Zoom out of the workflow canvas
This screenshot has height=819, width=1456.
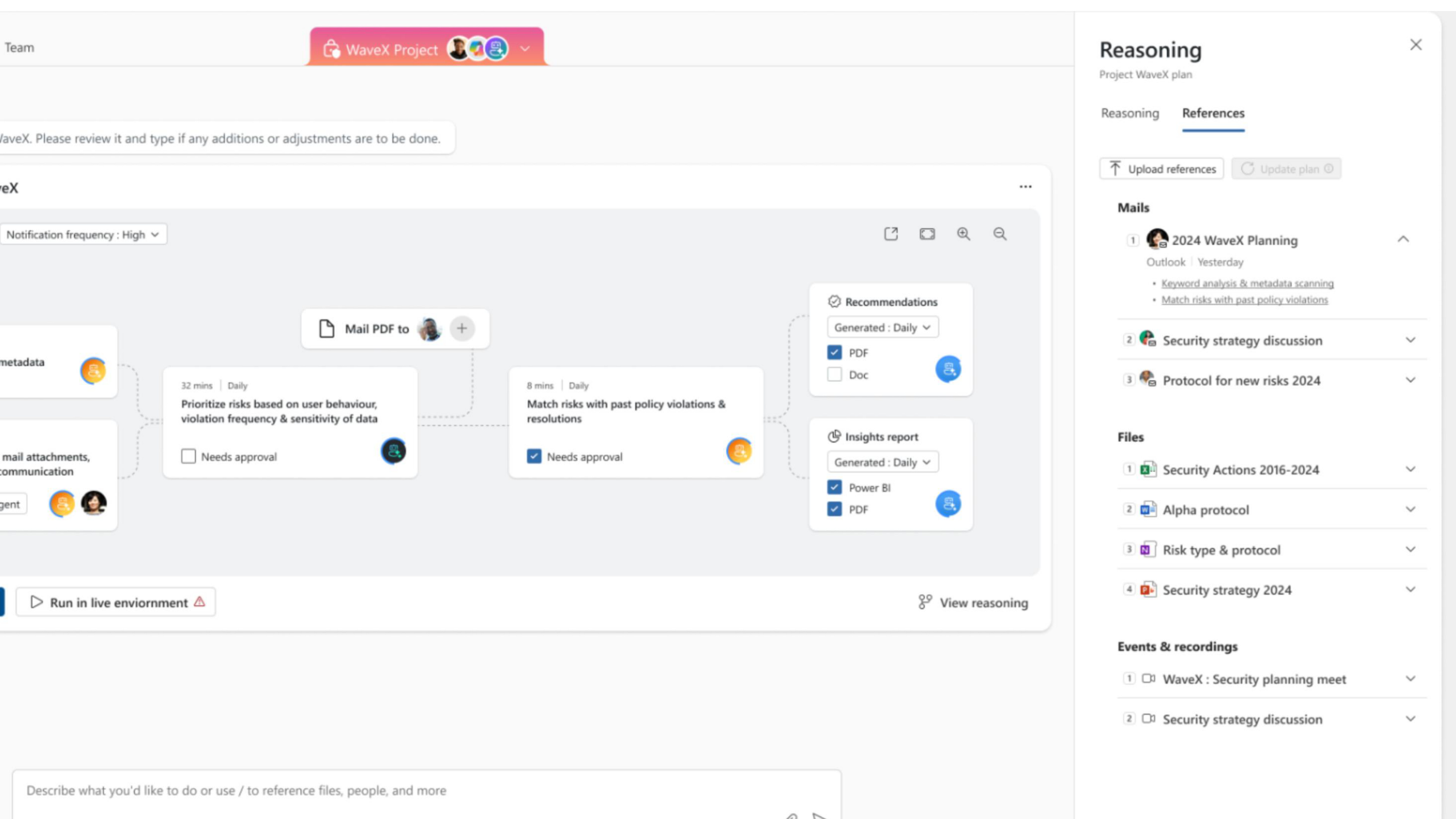(x=1000, y=234)
